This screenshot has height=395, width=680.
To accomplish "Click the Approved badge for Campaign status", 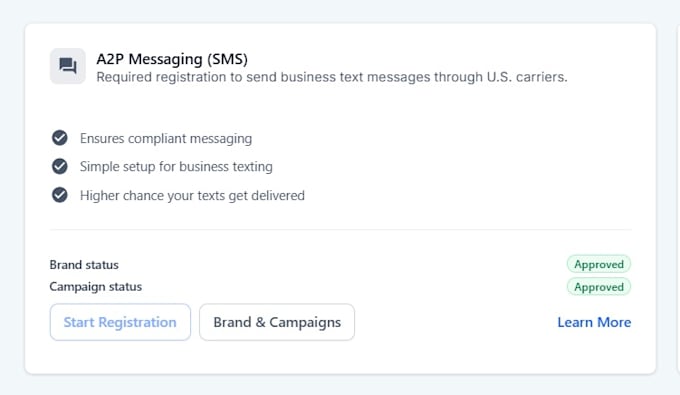I will coord(599,287).
